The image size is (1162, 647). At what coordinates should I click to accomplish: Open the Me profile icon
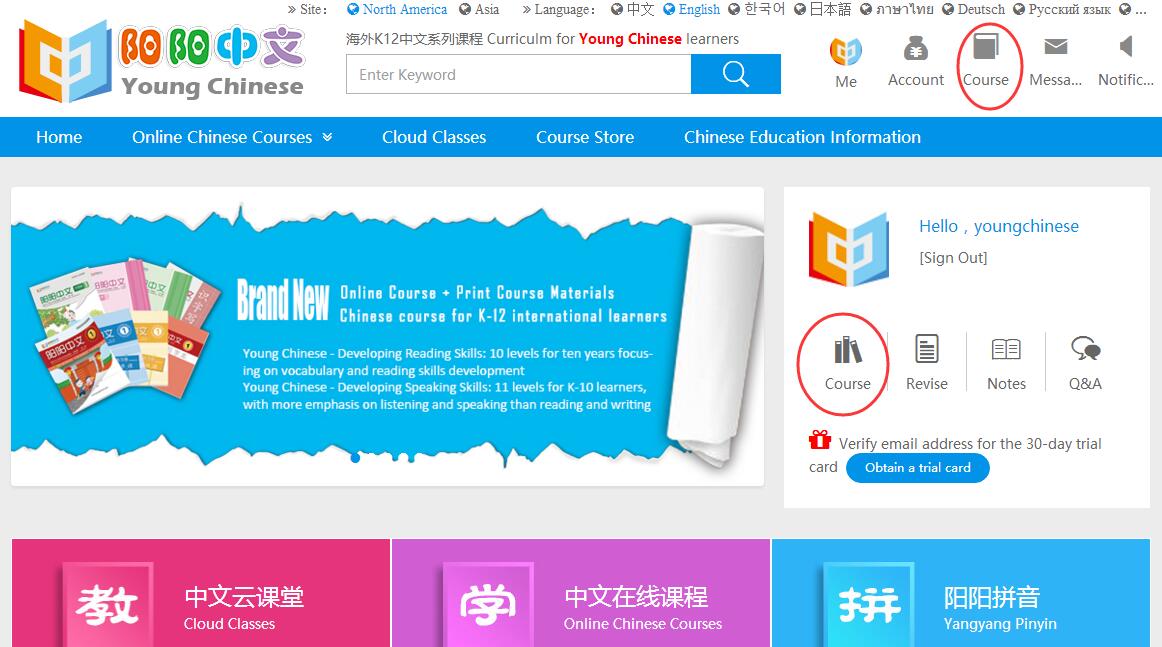(x=846, y=52)
